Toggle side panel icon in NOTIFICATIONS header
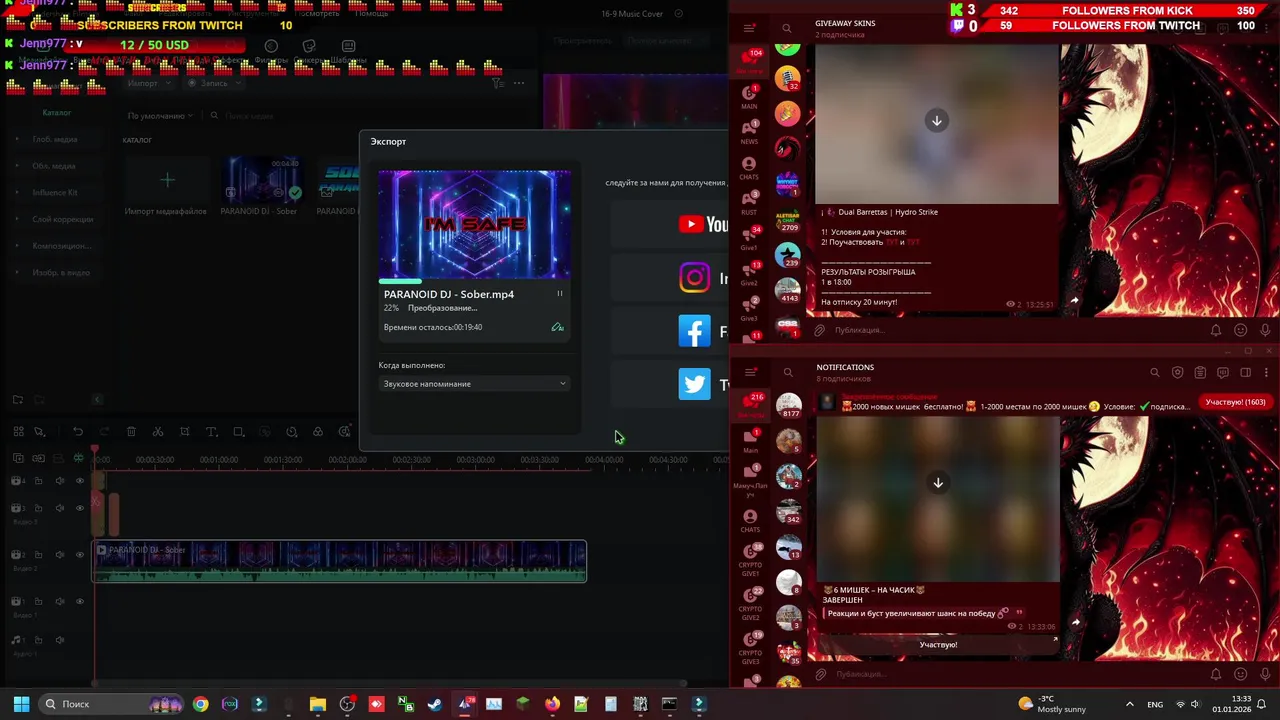 (1246, 373)
